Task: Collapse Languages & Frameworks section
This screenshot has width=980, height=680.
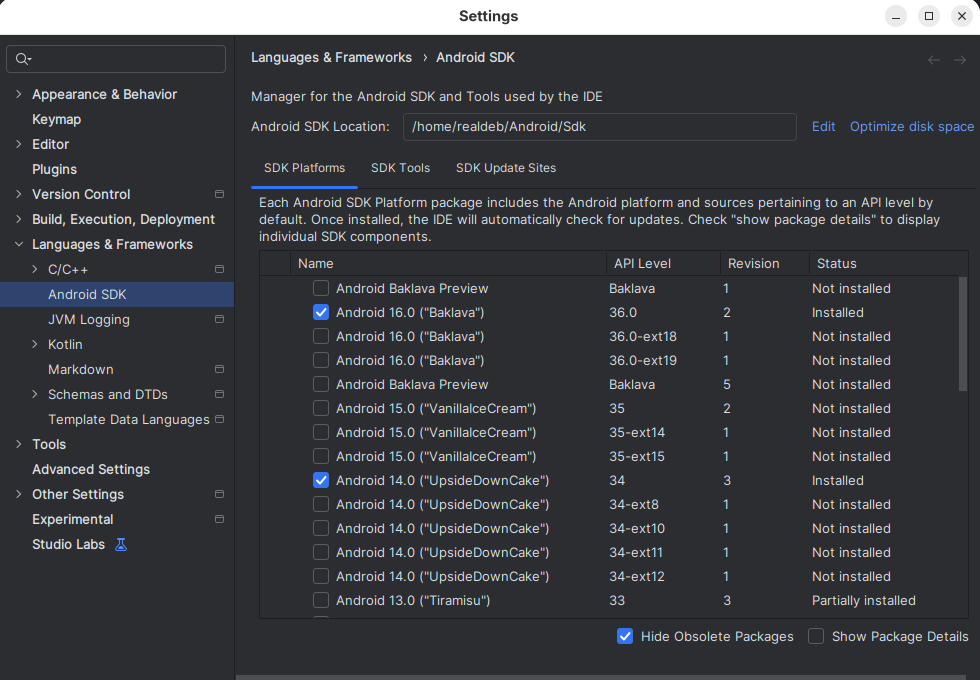Action: [x=19, y=244]
